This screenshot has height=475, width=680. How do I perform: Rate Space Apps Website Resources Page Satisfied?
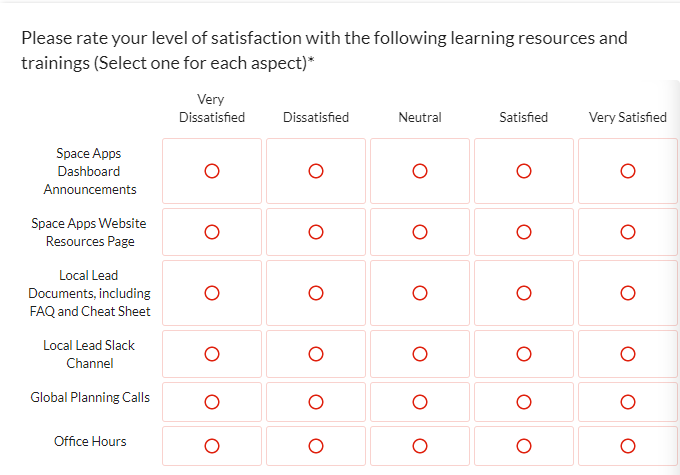pyautogui.click(x=524, y=232)
